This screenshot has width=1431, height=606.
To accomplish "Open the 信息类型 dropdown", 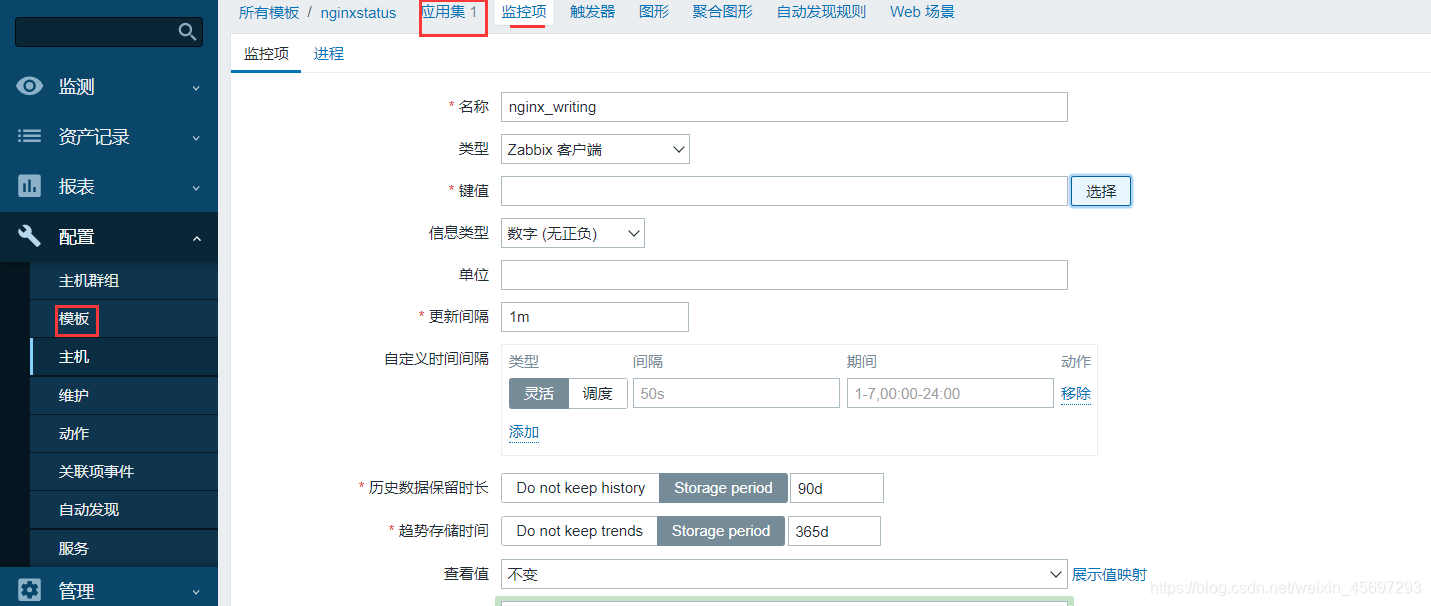I will (573, 233).
